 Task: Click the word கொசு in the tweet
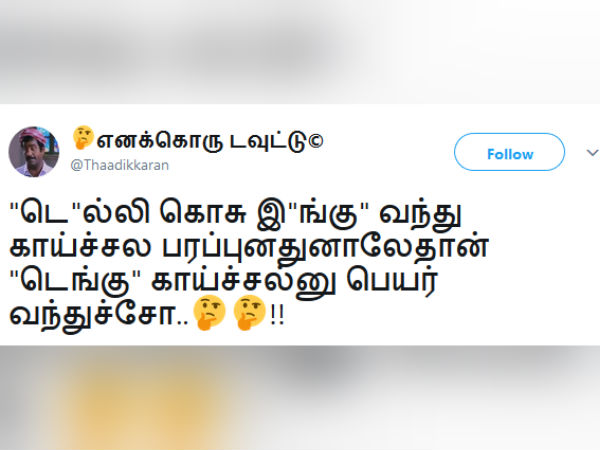(203, 213)
